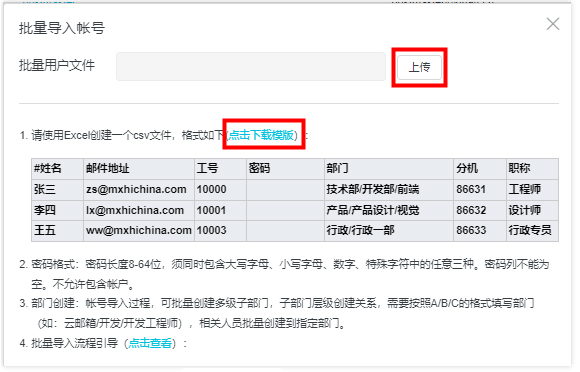Click the 设计师 title cell
Image resolution: width=580 pixels, height=372 pixels.
532,210
